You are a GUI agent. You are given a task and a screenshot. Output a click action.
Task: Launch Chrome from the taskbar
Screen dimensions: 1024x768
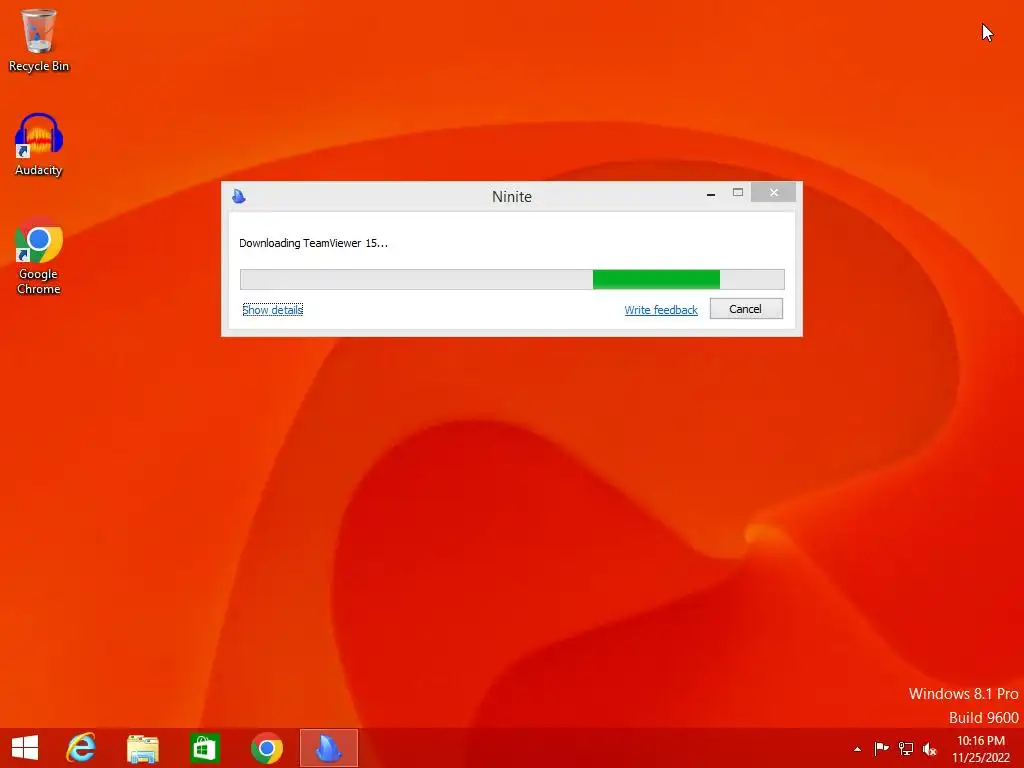tap(266, 748)
